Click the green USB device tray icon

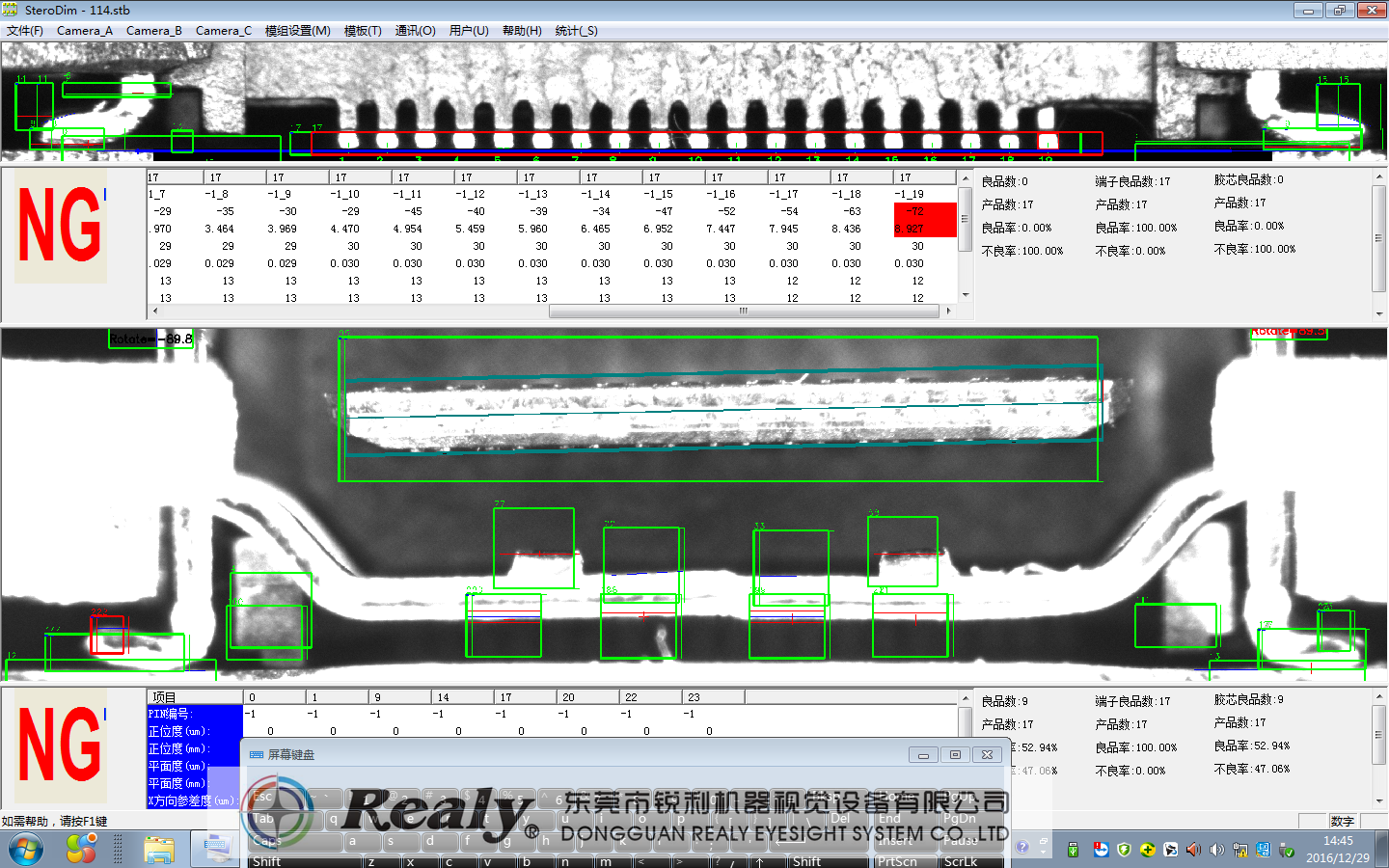[x=1073, y=850]
